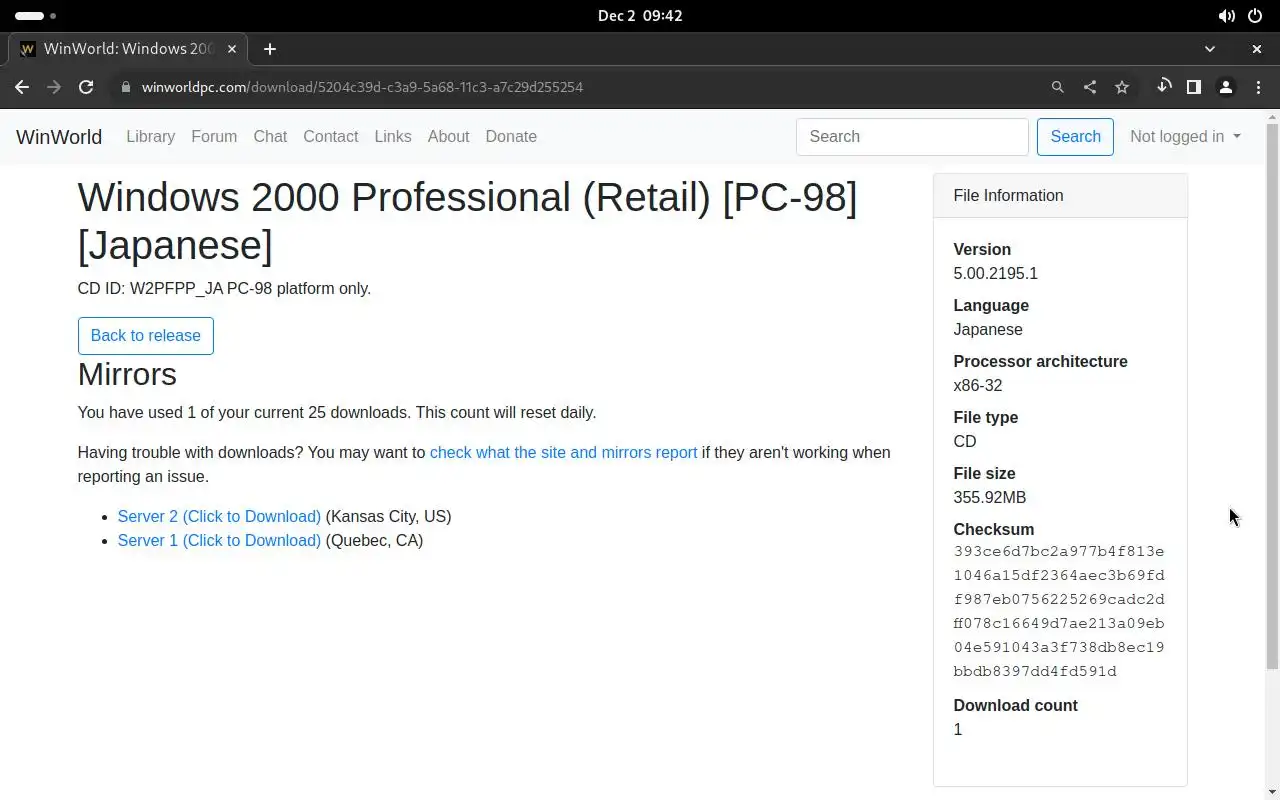Open the tab search chevron
The height and width of the screenshot is (800, 1280).
[1210, 49]
